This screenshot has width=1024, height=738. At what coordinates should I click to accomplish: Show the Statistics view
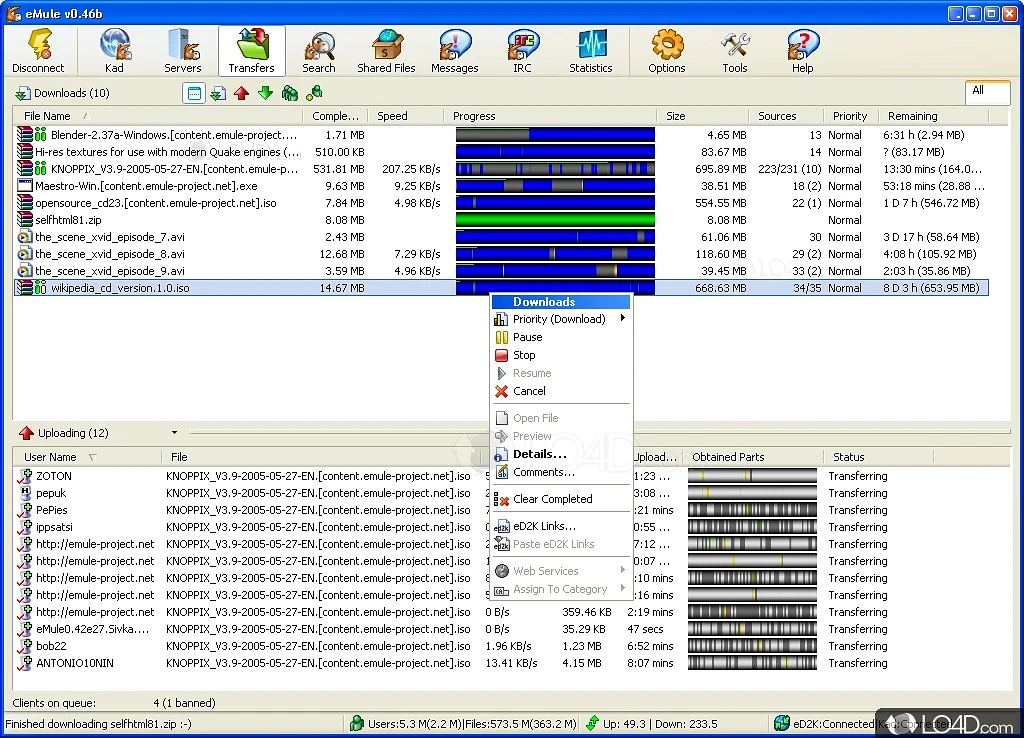click(x=591, y=50)
